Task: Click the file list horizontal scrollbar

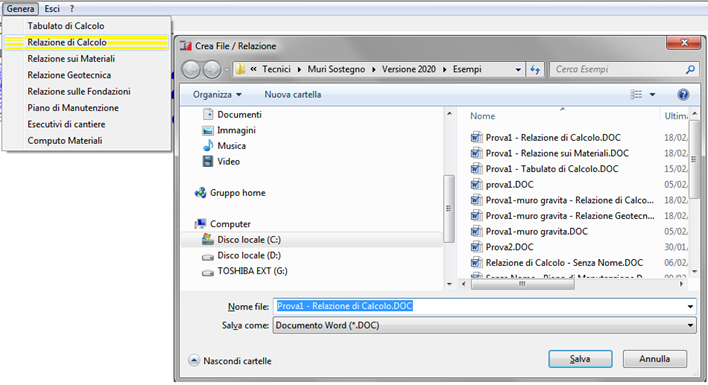Action: 523,284
